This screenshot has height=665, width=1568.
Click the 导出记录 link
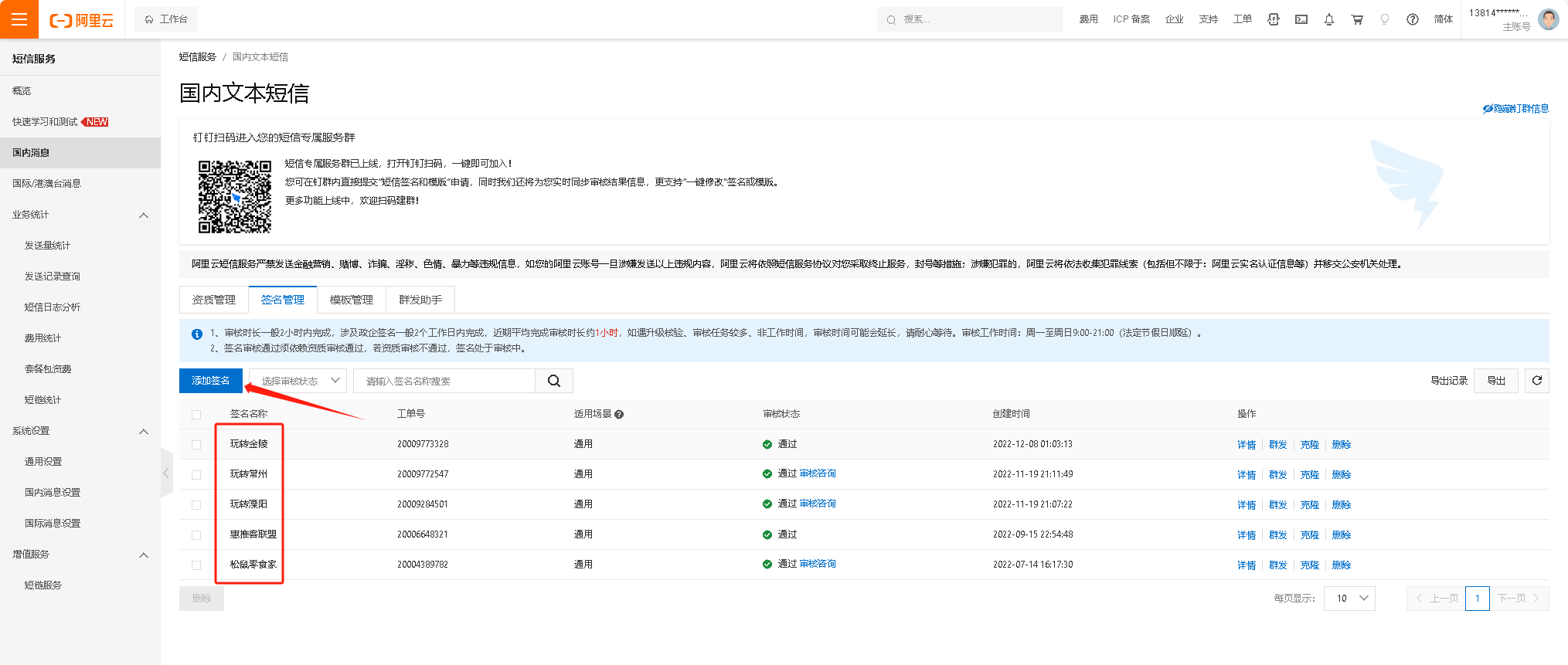click(1449, 381)
